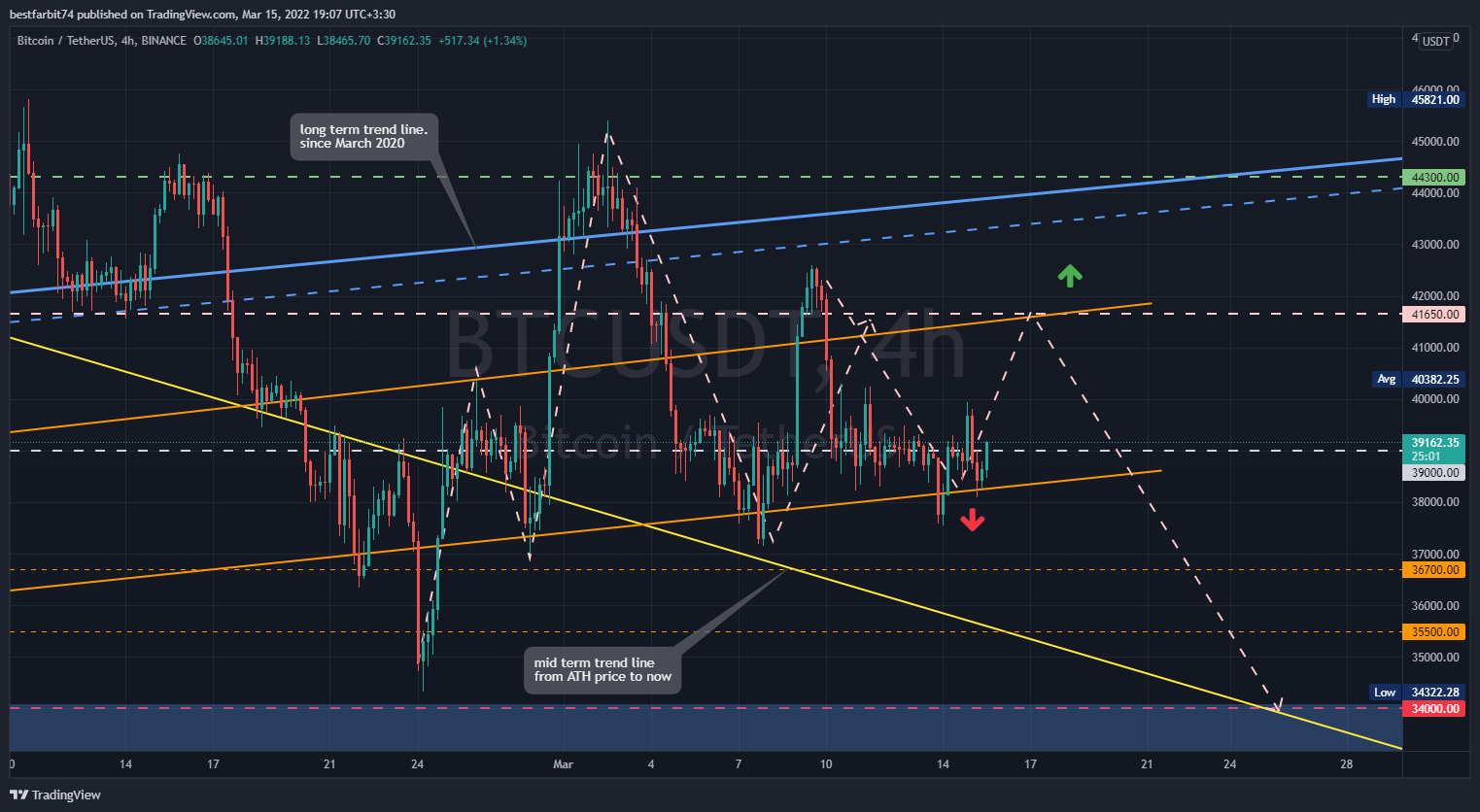
Task: Click the 42000.00 price axis tick
Action: tap(1435, 295)
